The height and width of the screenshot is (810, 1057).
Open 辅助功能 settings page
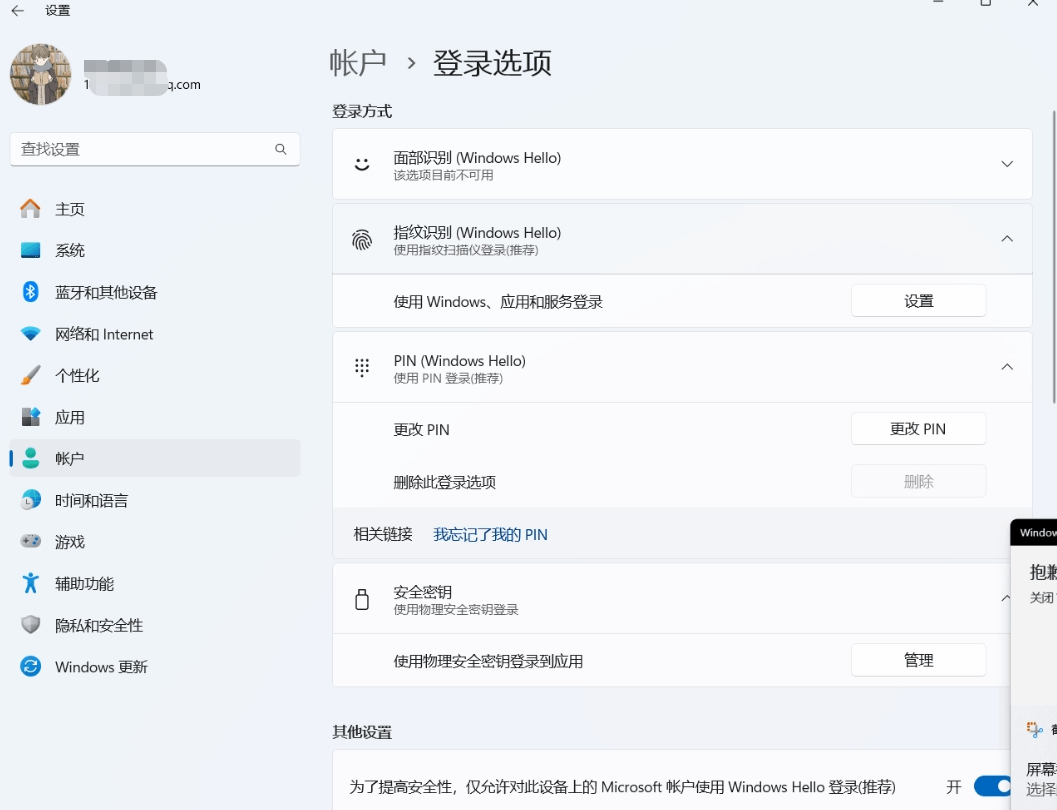tap(155, 583)
